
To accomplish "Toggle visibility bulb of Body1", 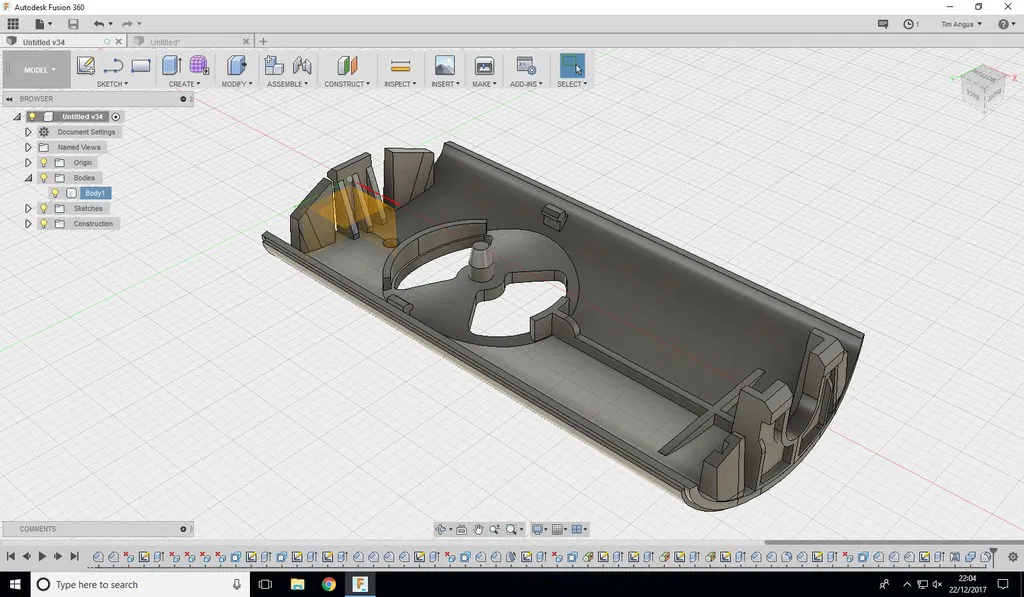I will click(56, 193).
